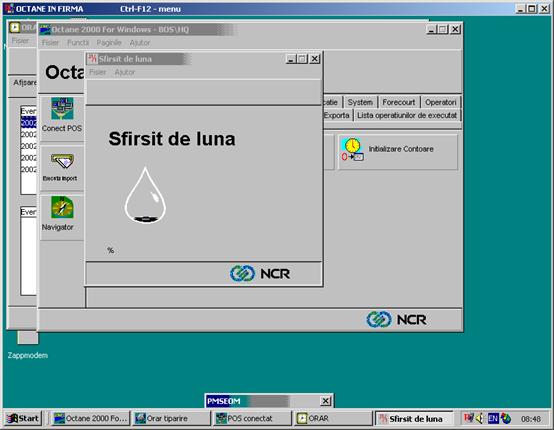Open Fisier menu in ORAR window
The width and height of the screenshot is (554, 430).
pos(20,41)
